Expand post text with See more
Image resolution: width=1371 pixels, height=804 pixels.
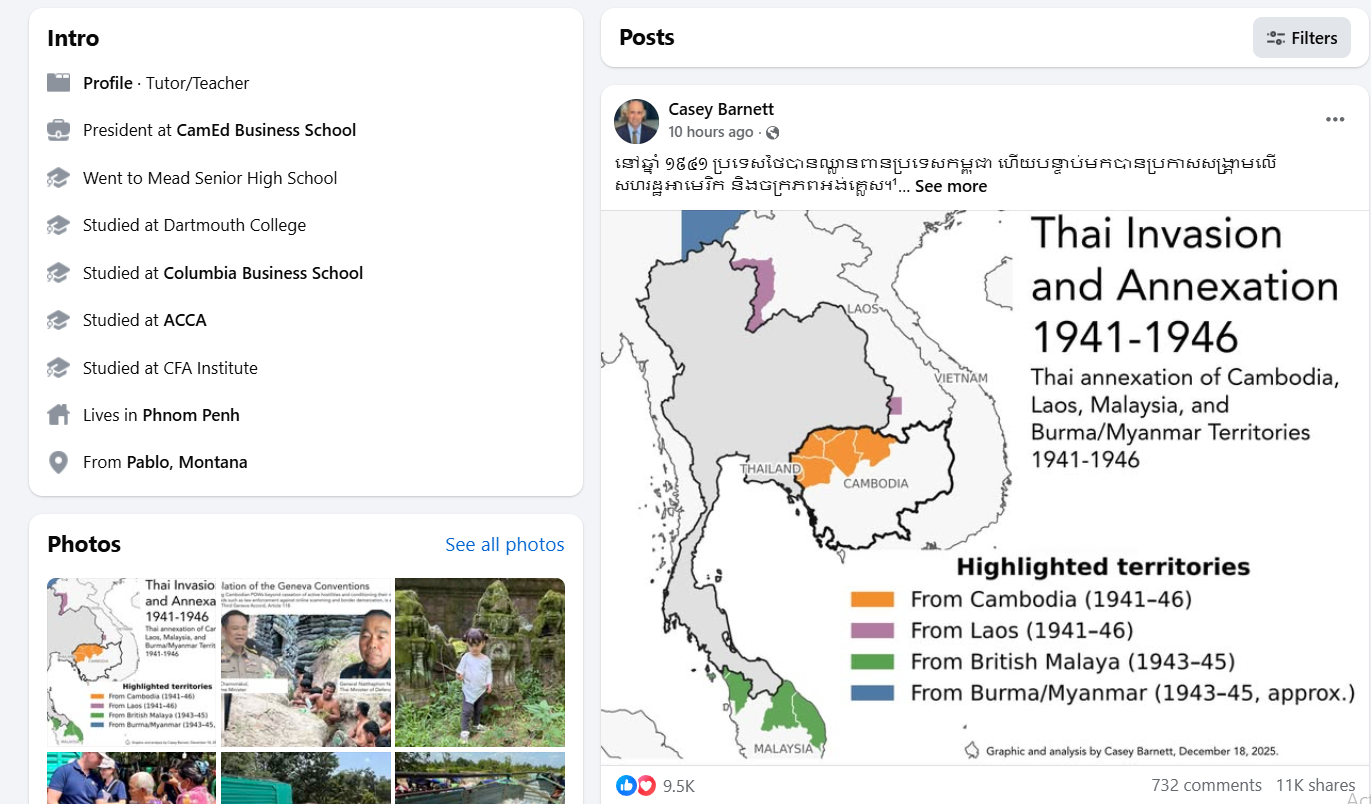tap(950, 186)
